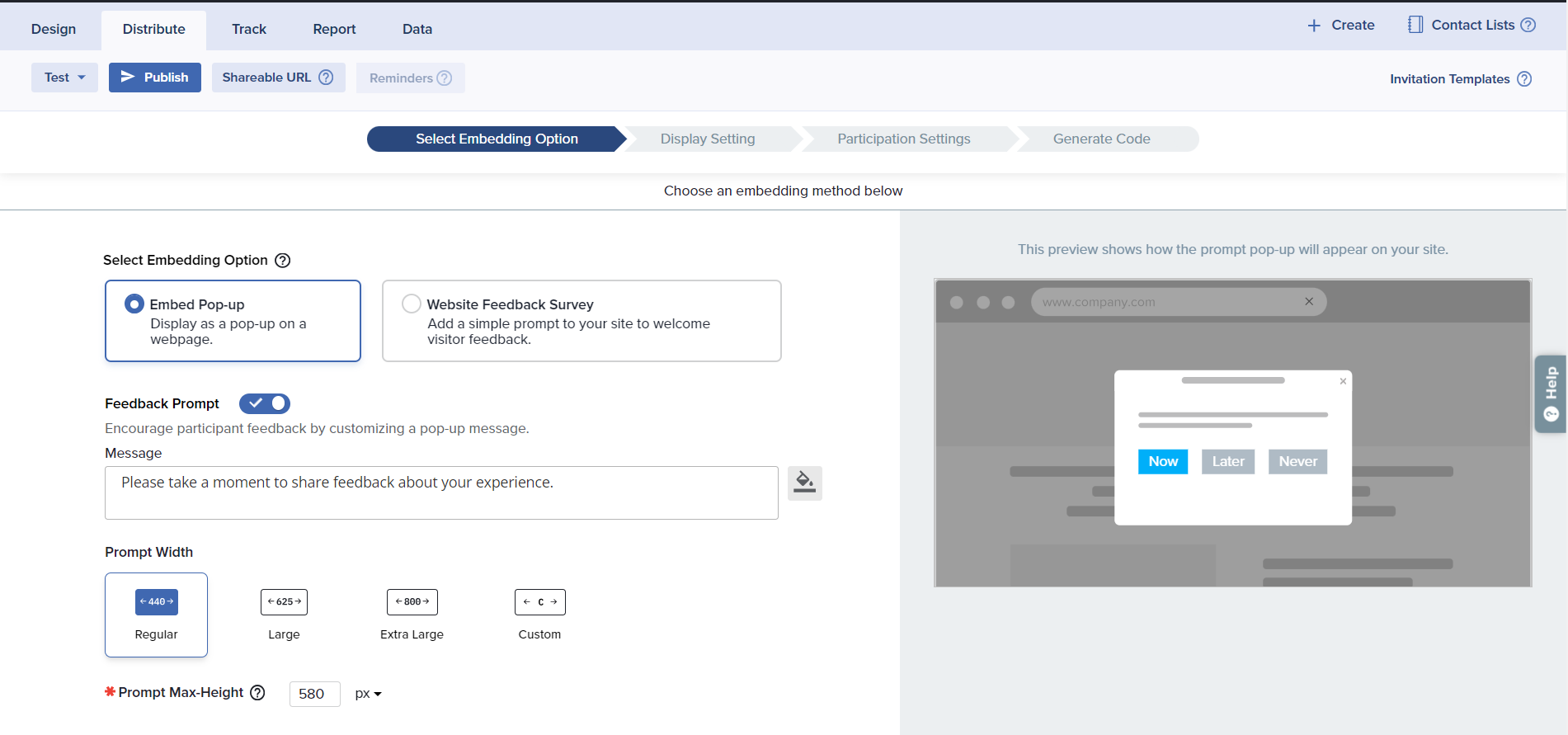Select the 800 Extra Large width icon
The image size is (1568, 735).
tap(412, 602)
